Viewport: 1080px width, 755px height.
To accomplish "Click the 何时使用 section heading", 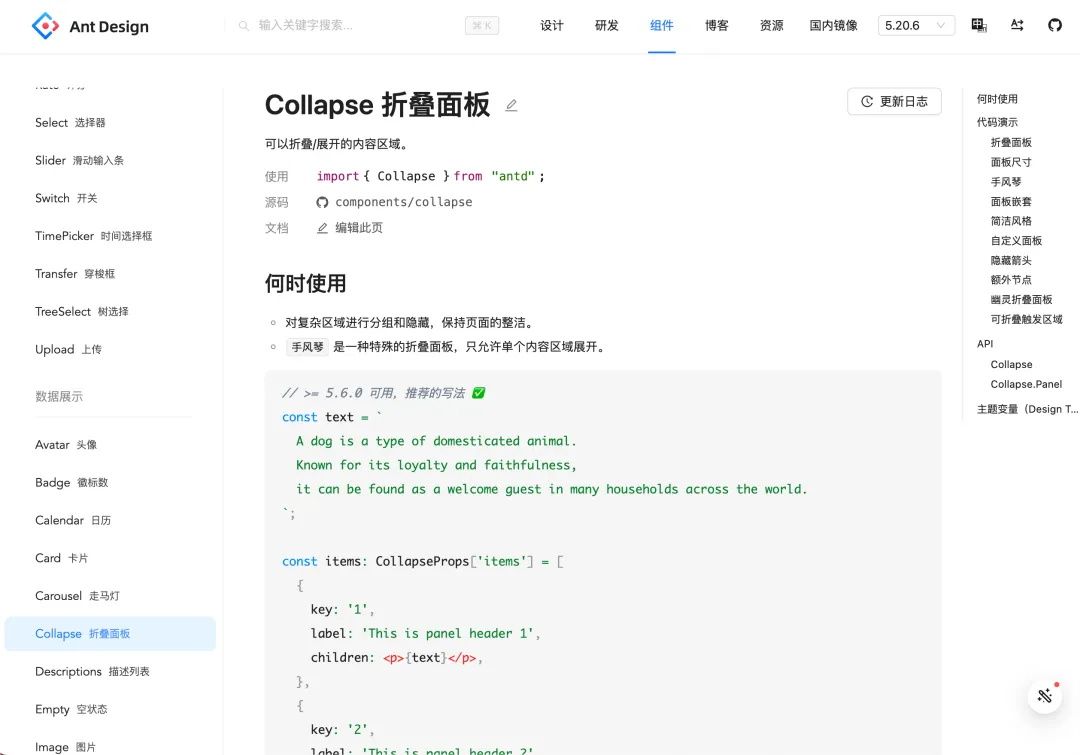I will point(305,284).
